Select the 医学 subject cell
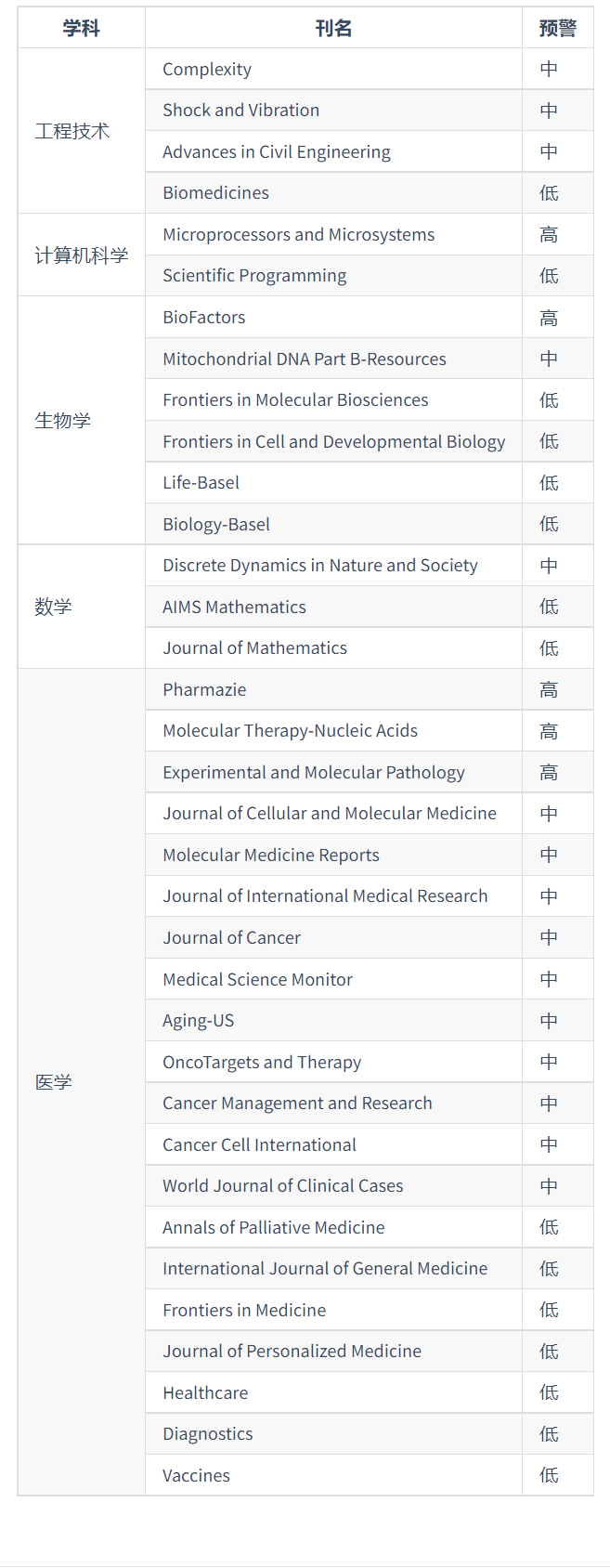610x1568 pixels. pos(53,1082)
